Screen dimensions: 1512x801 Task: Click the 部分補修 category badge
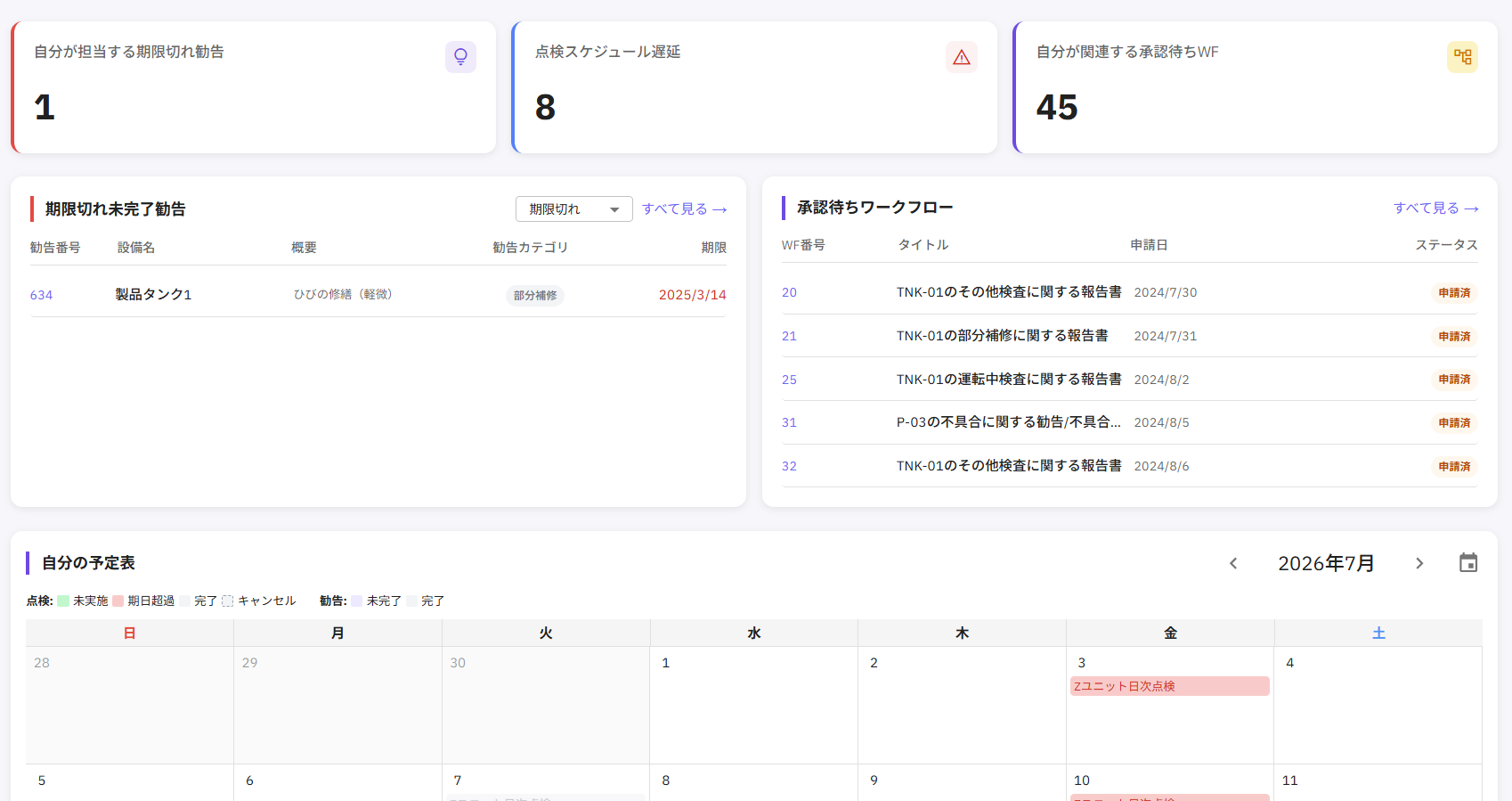point(535,295)
